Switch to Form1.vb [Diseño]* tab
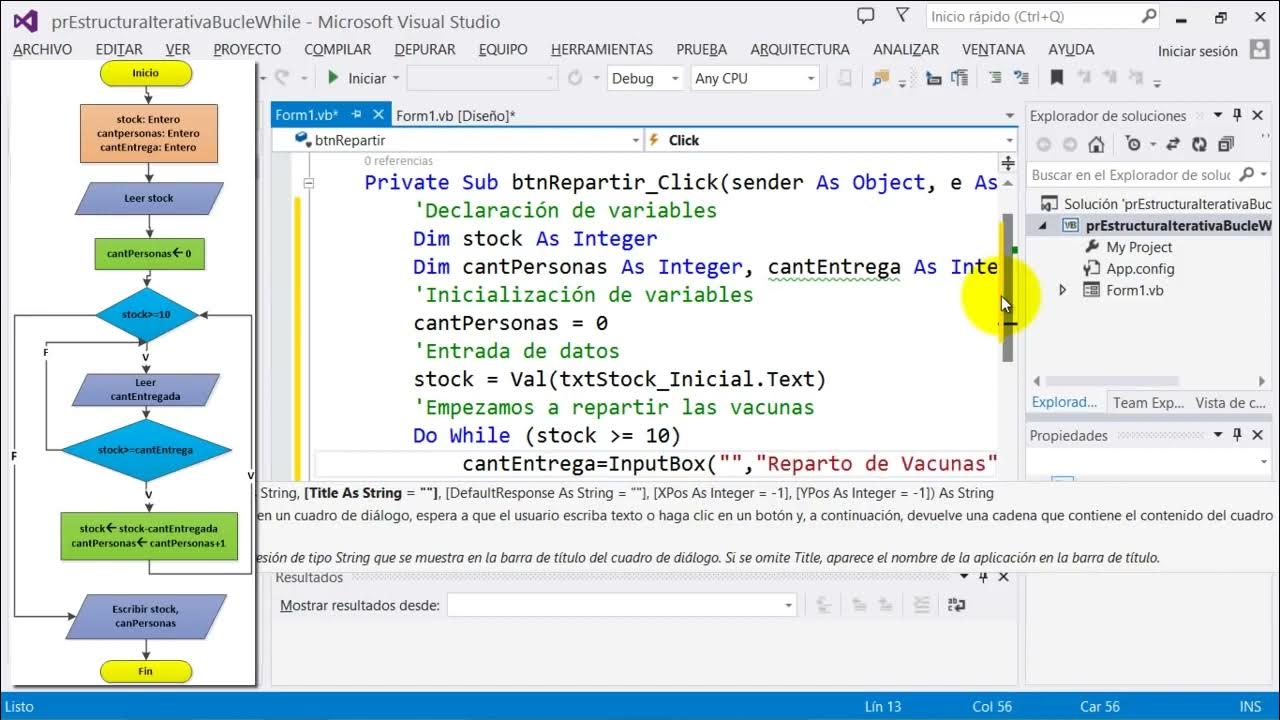This screenshot has height=720, width=1280. 456,115
